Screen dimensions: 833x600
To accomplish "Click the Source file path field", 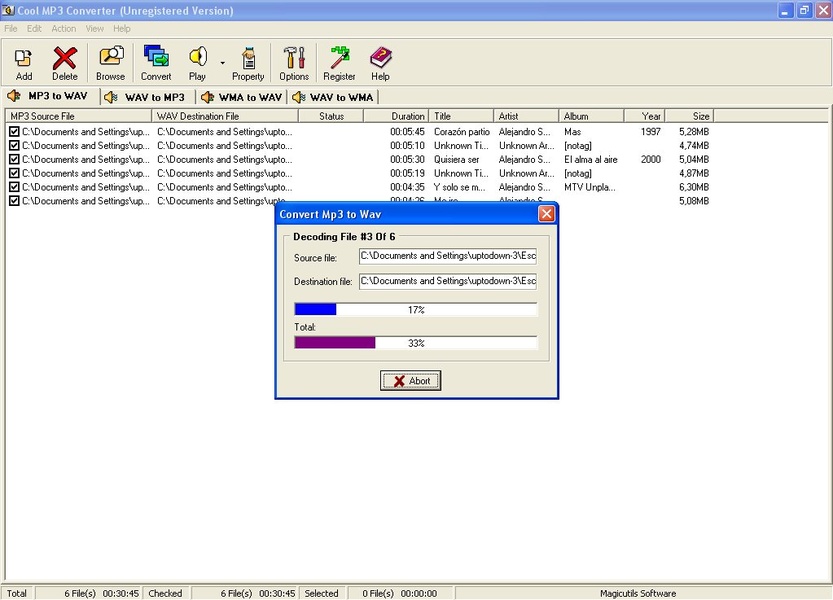I will [447, 257].
